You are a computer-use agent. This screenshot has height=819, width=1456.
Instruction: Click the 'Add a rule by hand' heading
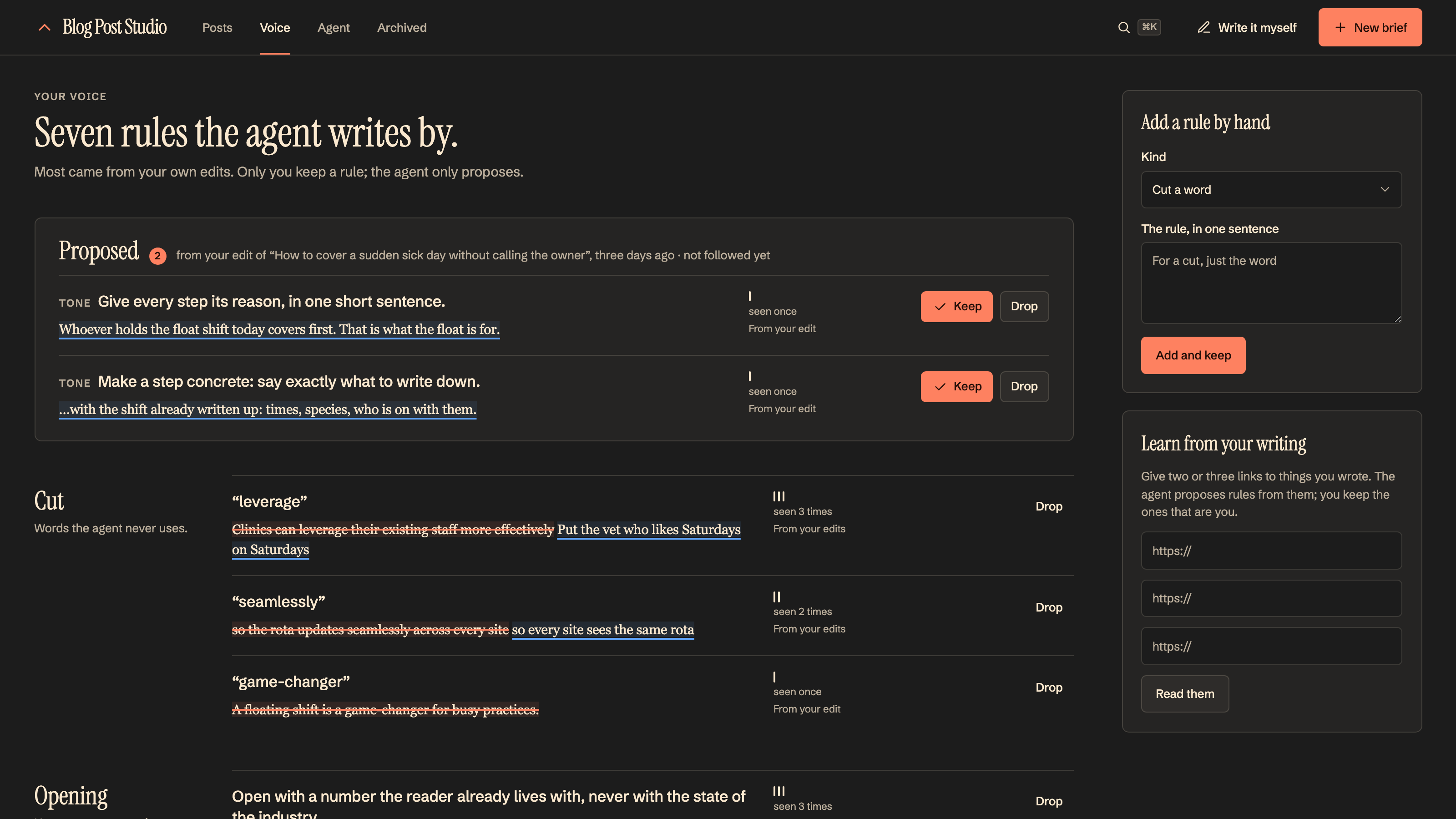click(x=1205, y=122)
